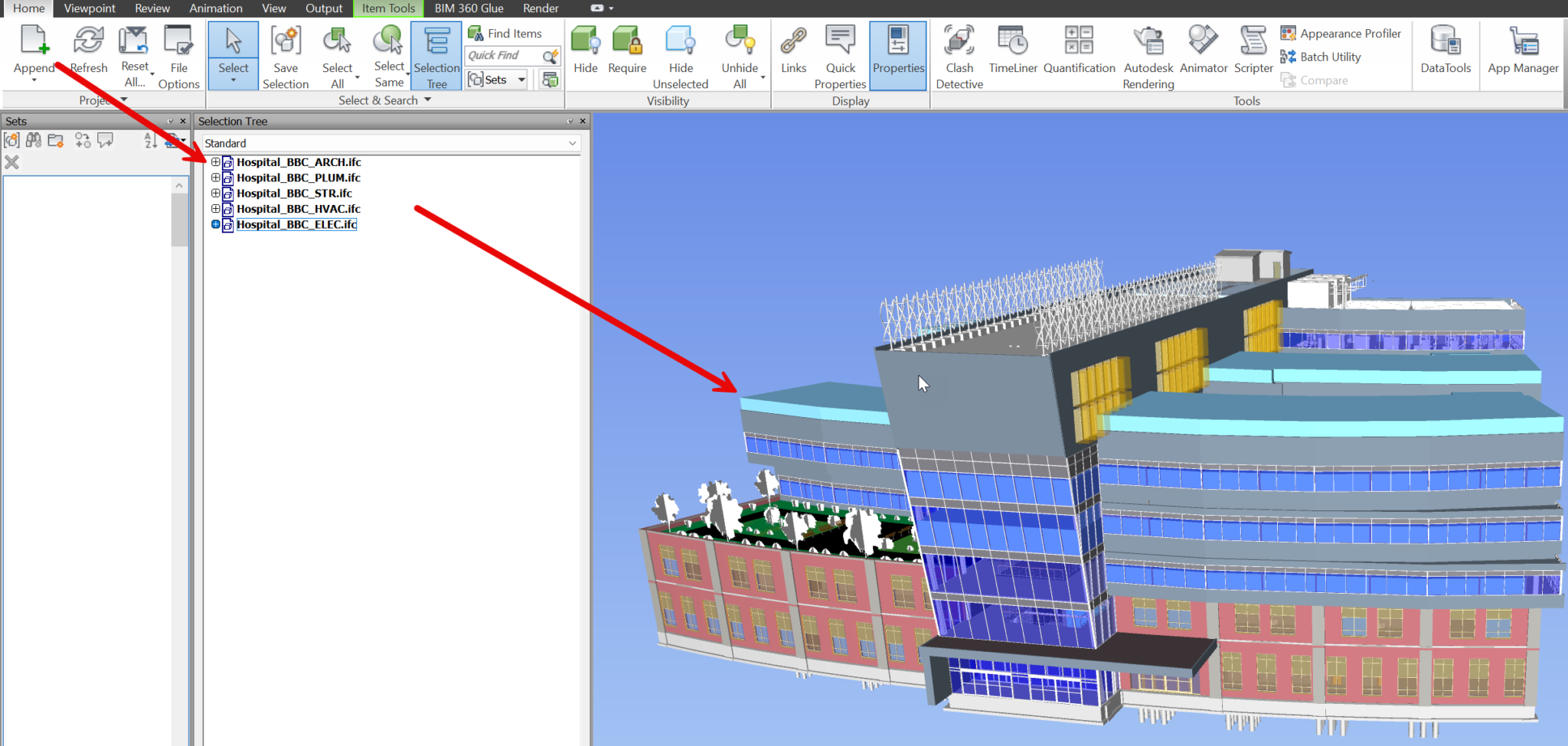Image resolution: width=1568 pixels, height=746 pixels.
Task: Open the Clash Detective tool
Action: coord(959,54)
